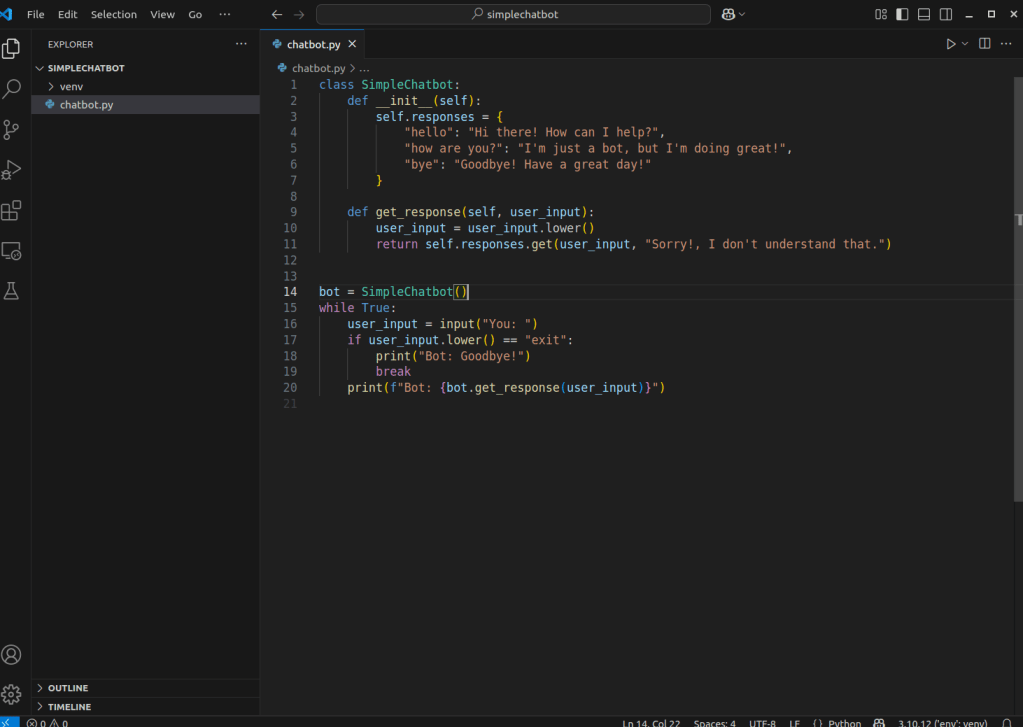The image size is (1023, 727).
Task: Open the Manage gear menu
Action: click(x=12, y=694)
